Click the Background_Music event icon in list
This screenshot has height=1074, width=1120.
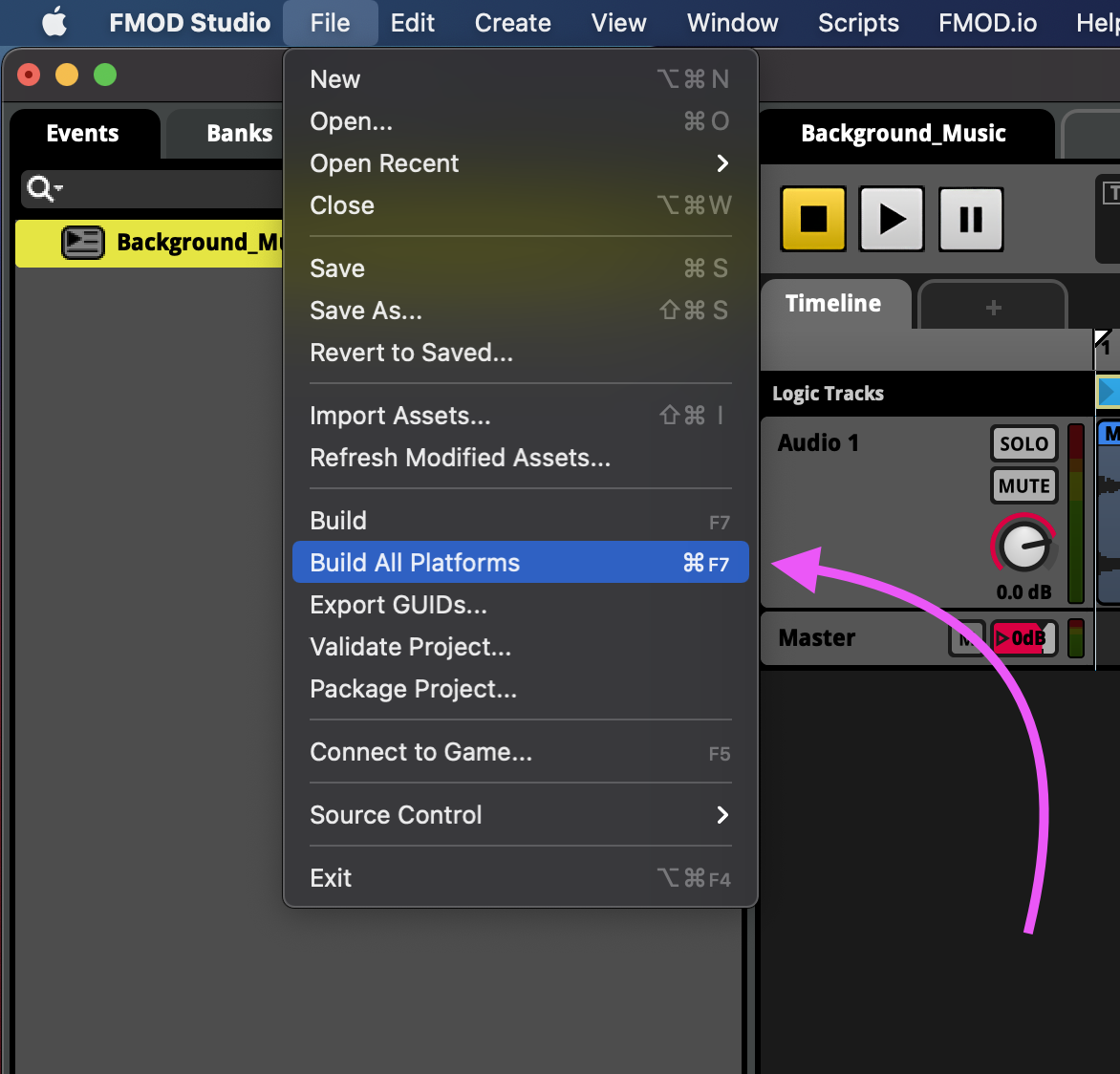[83, 243]
